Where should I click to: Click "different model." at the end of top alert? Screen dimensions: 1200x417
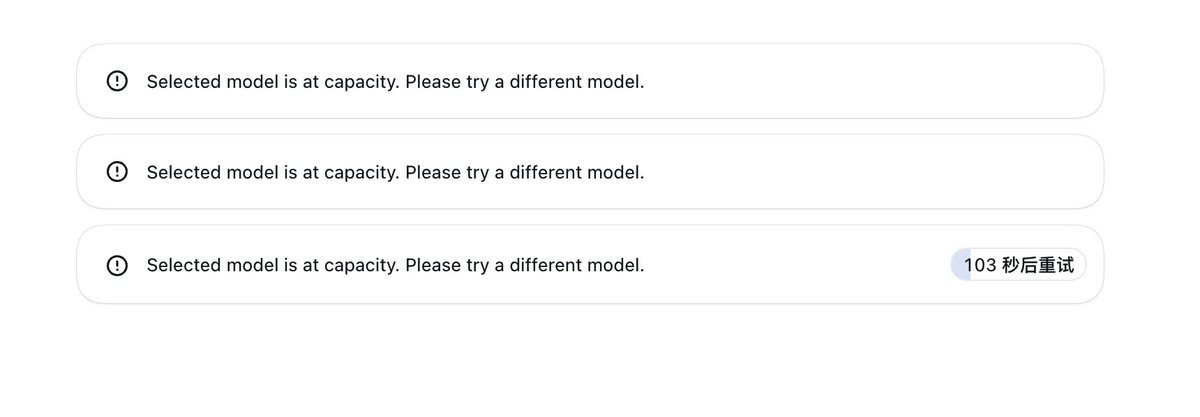[577, 81]
